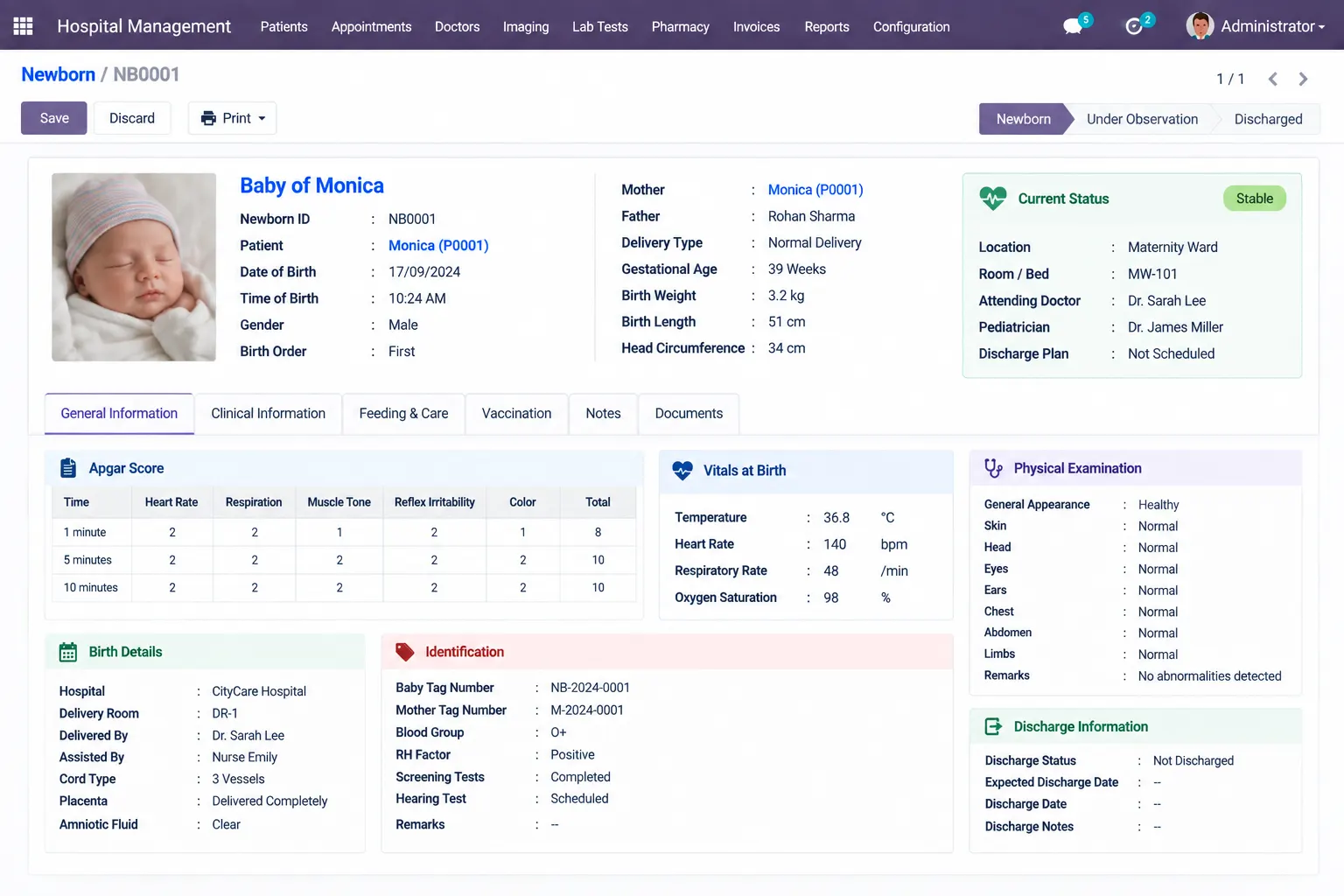Go back to Newborn breadcrumb
The width and height of the screenshot is (1344, 896).
(x=58, y=74)
